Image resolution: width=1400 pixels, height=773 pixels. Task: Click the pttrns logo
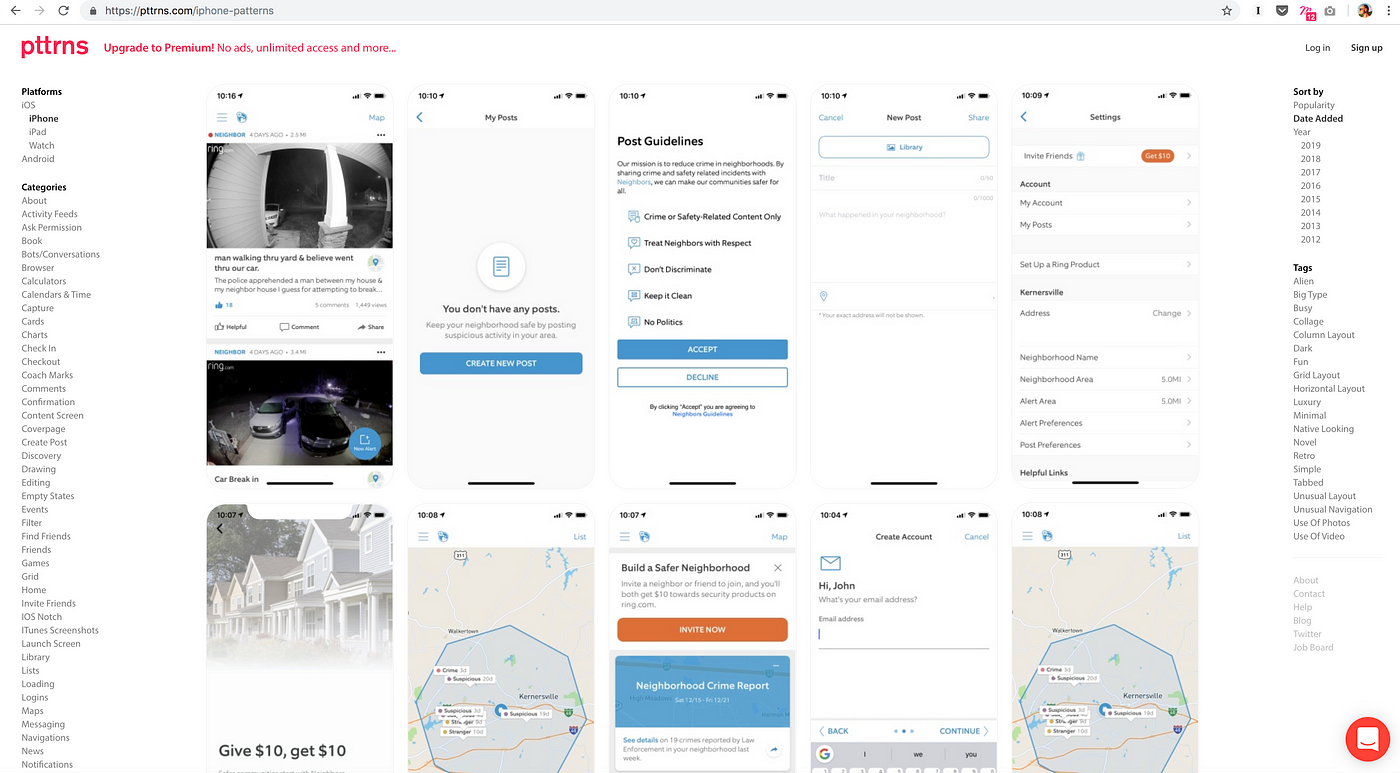(55, 47)
